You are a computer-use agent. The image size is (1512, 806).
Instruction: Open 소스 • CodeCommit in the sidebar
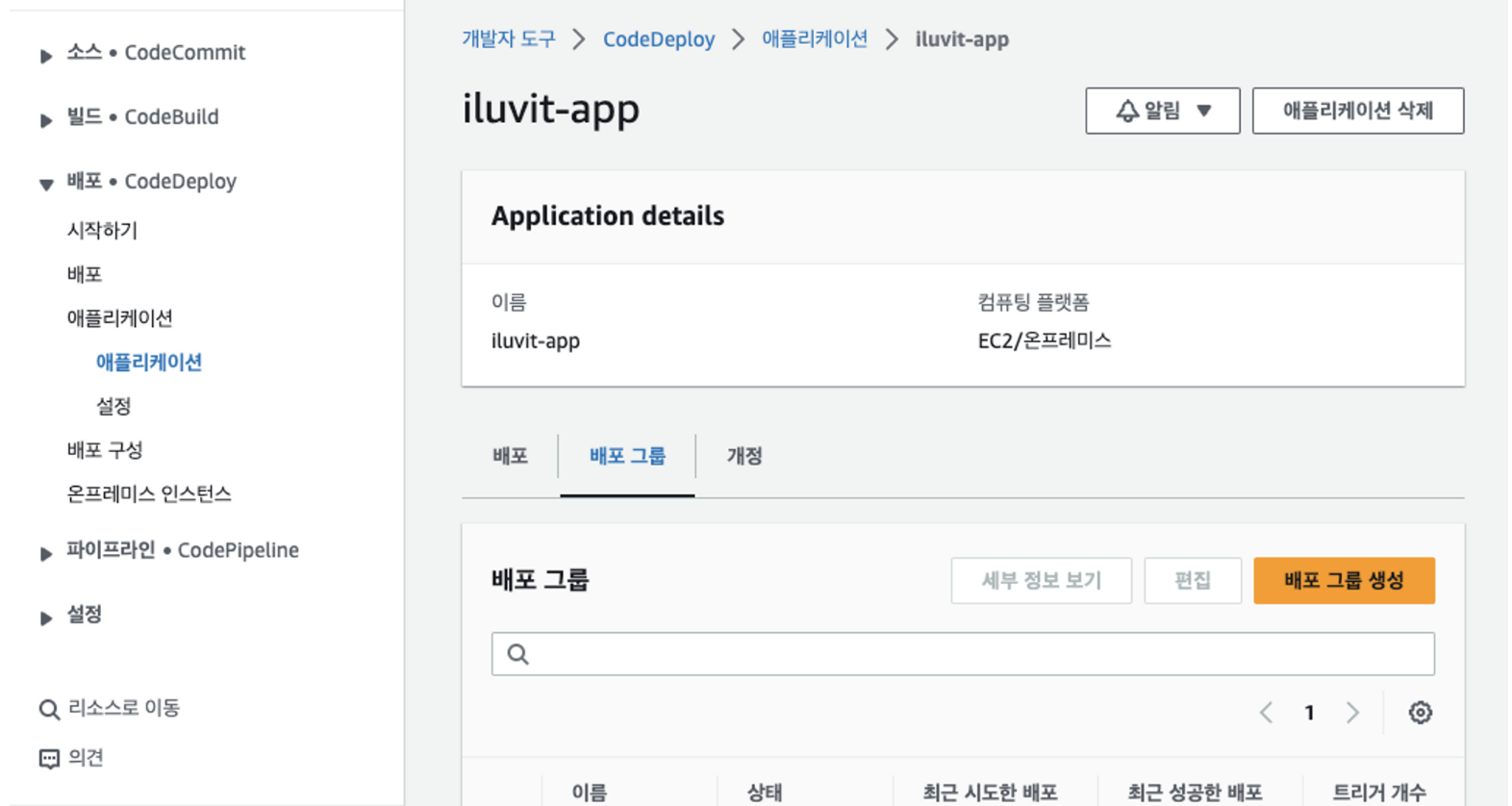pos(156,53)
